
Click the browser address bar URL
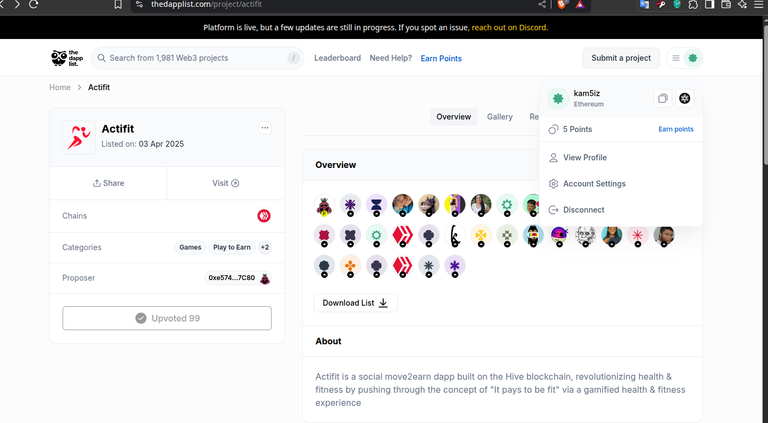tap(206, 4)
